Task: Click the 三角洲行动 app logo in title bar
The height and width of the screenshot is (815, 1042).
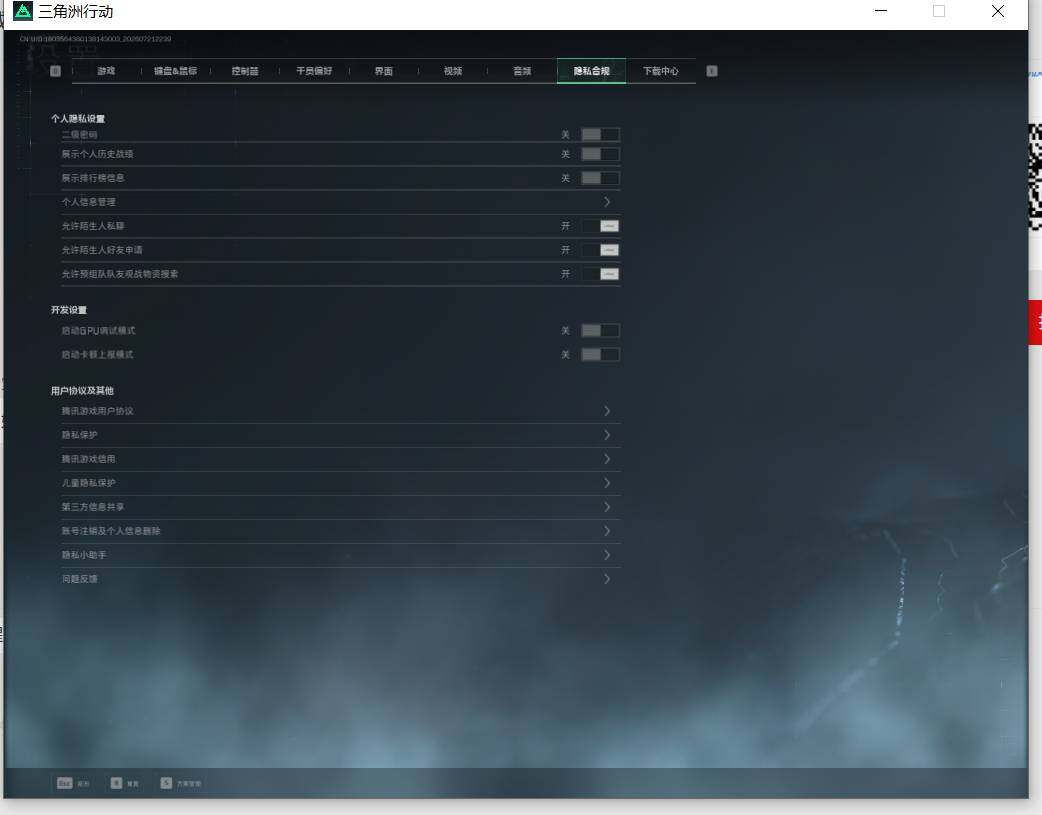Action: pyautogui.click(x=23, y=11)
